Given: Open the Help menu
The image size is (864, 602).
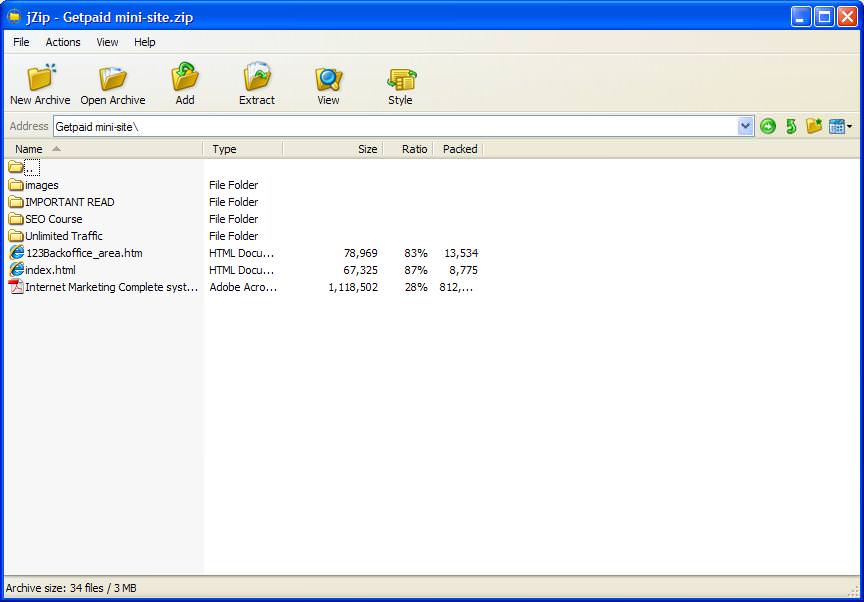Looking at the screenshot, I should click(x=144, y=42).
